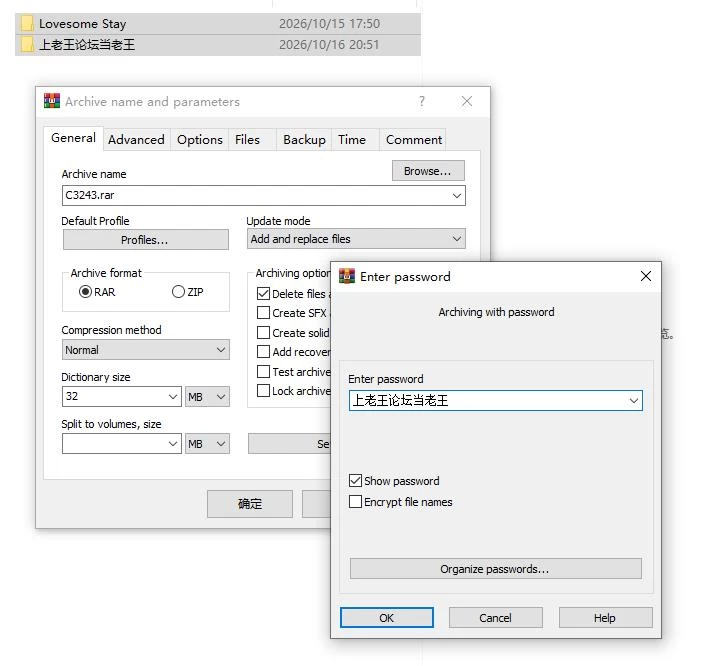Click the date 2026/10/15 17:50
Image resolution: width=726 pixels, height=666 pixels.
tap(329, 24)
